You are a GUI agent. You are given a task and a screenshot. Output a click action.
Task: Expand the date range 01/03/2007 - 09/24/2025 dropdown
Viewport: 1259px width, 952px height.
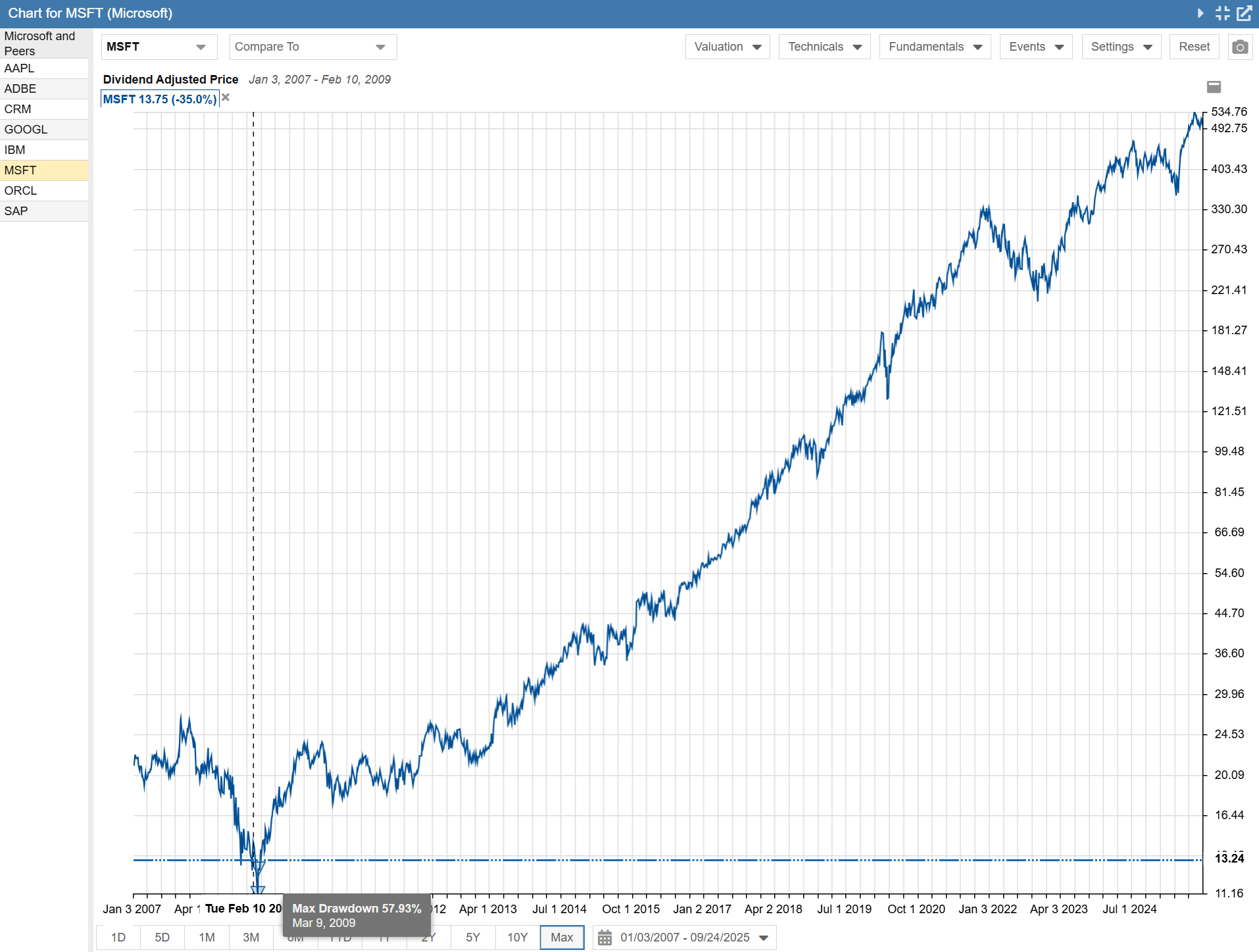(x=763, y=938)
